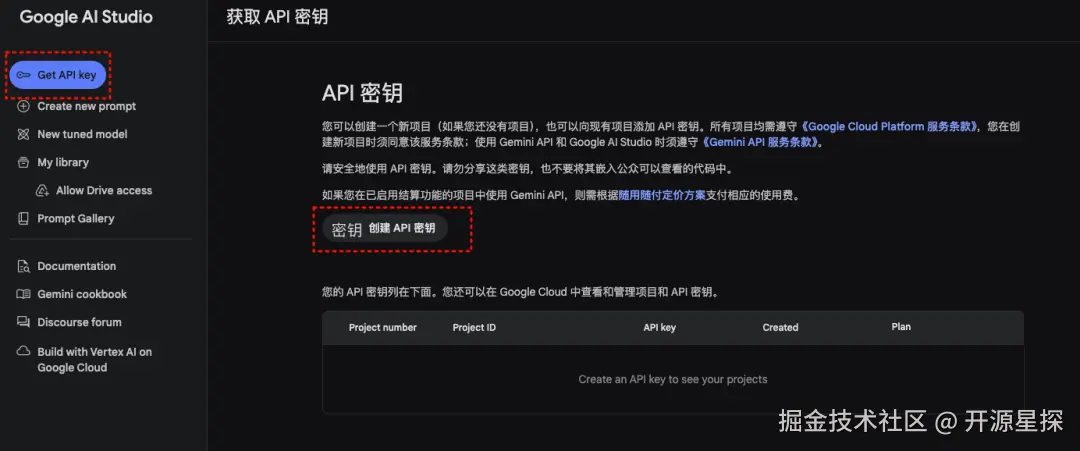Screen dimensions: 1080x451
Task: Click the Created column header
Action: pos(780,328)
